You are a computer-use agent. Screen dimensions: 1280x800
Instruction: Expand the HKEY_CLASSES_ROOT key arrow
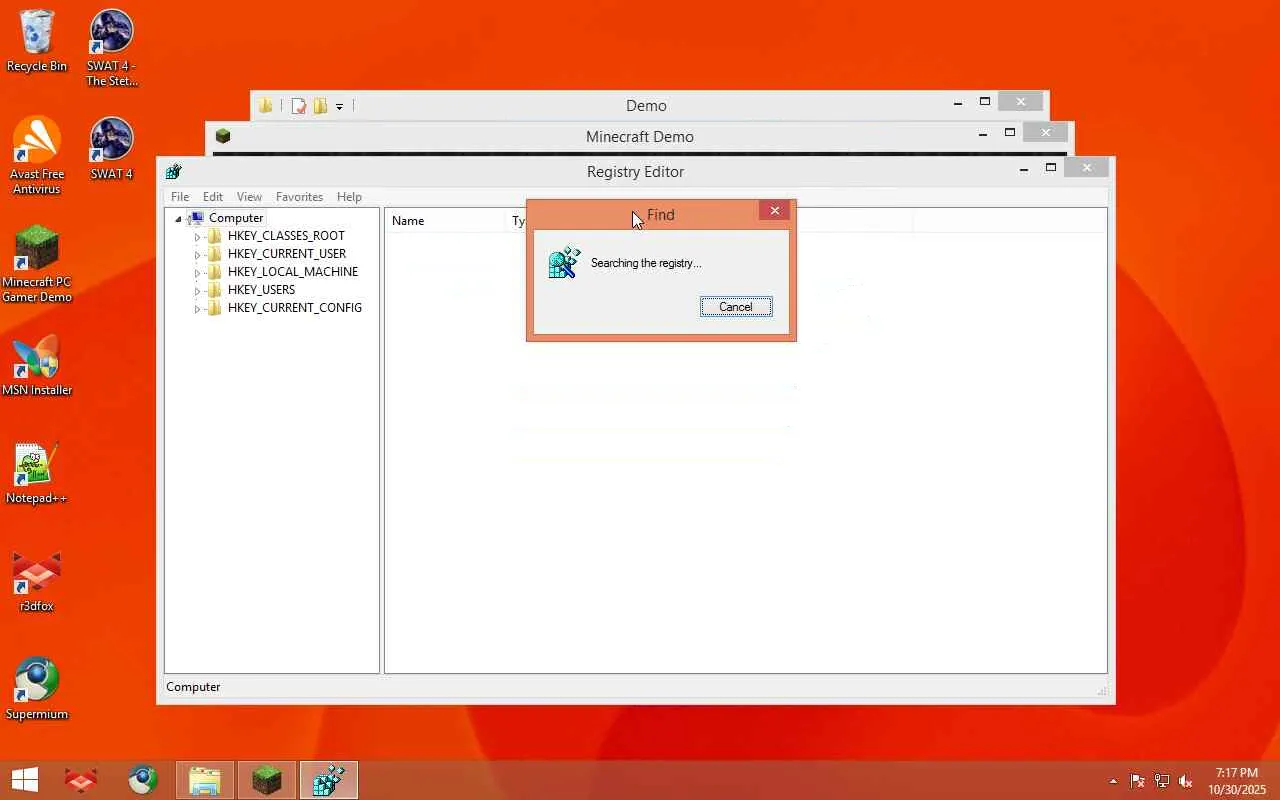[197, 237]
